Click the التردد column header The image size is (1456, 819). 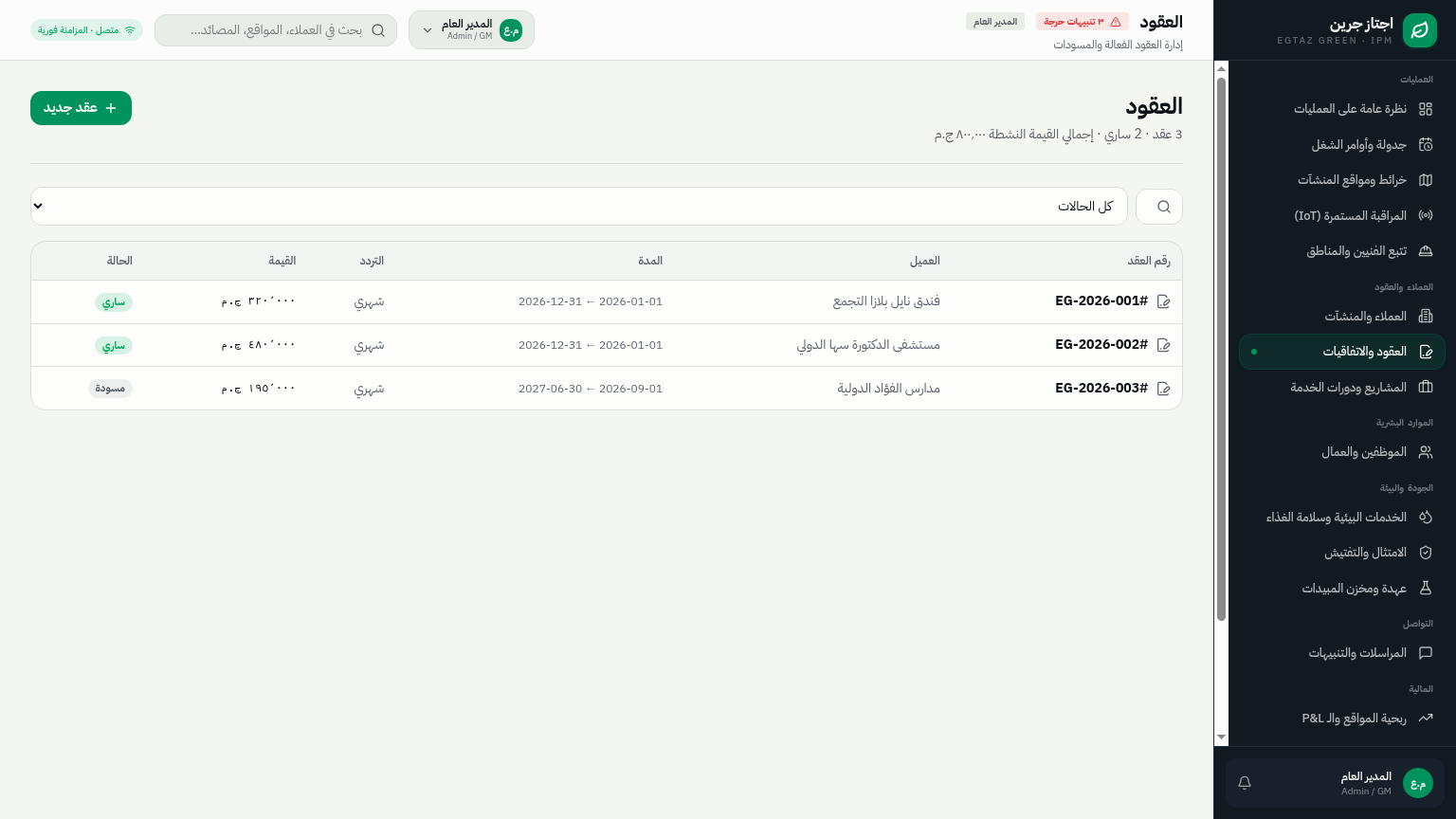tap(372, 261)
